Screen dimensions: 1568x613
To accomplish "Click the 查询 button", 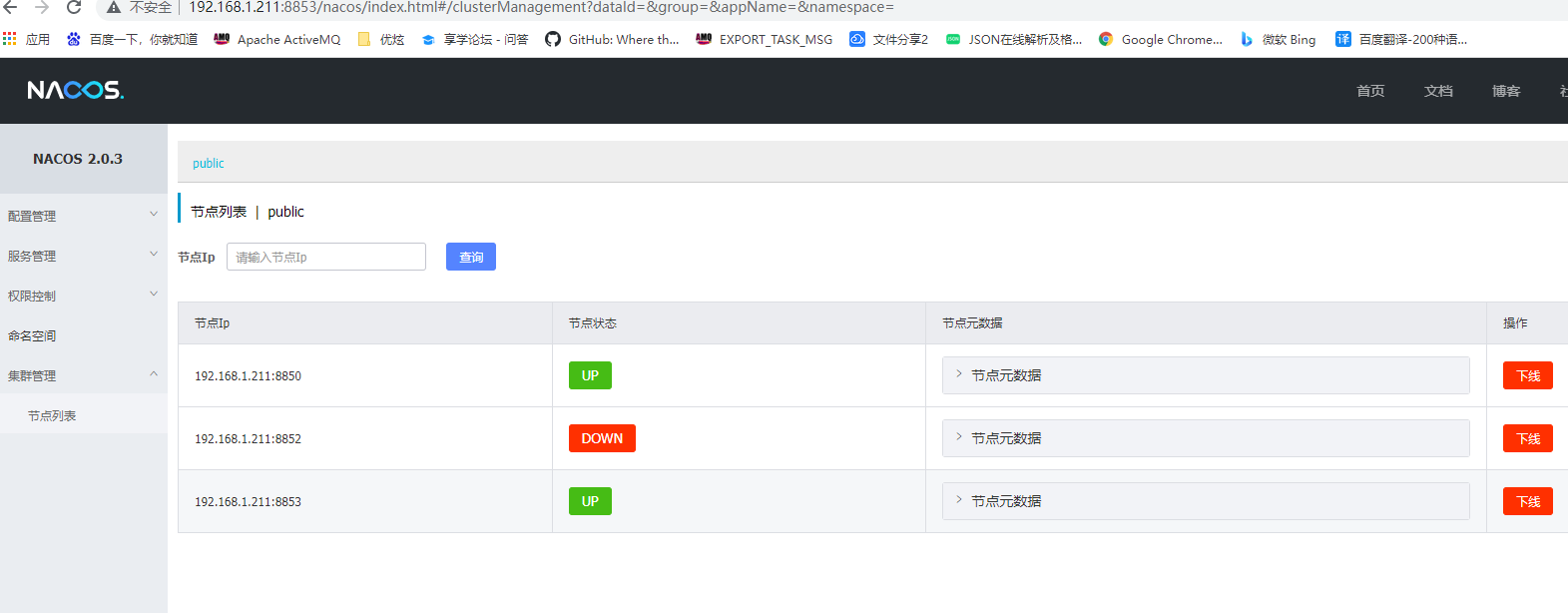I will click(471, 257).
